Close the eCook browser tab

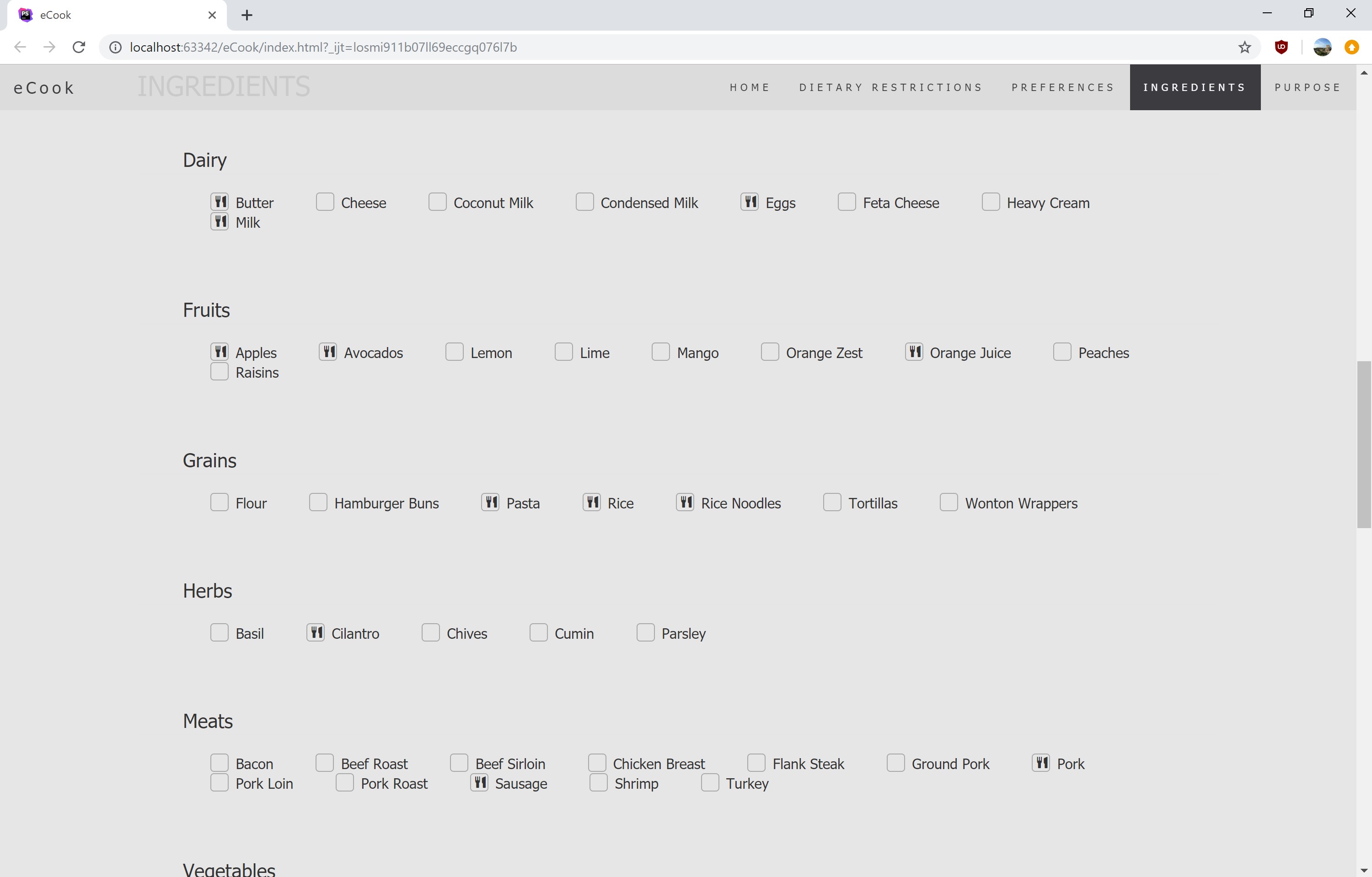coord(212,16)
